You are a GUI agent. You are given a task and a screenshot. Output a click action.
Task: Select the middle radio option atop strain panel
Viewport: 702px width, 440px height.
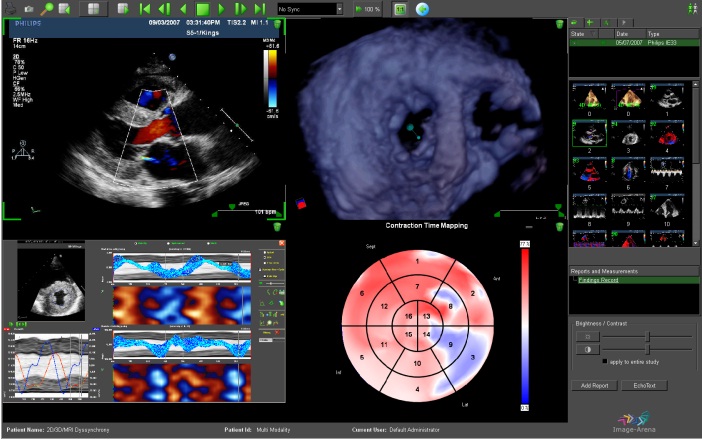click(x=169, y=243)
